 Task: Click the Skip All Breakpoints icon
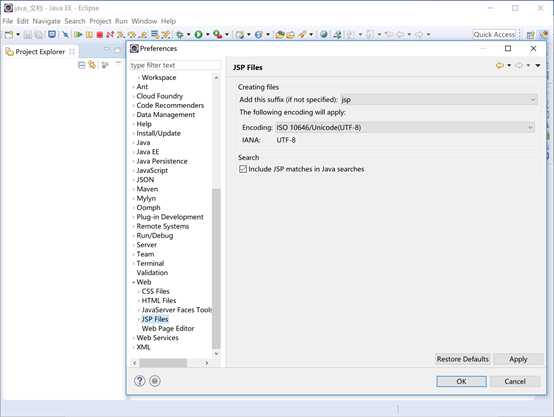pyautogui.click(x=65, y=35)
